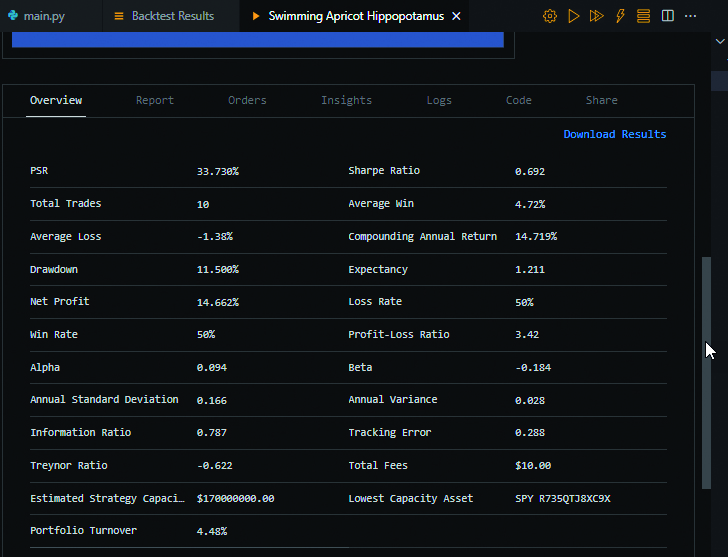728x557 pixels.
Task: Click the Alpha value 0.094
Action: tap(212, 367)
